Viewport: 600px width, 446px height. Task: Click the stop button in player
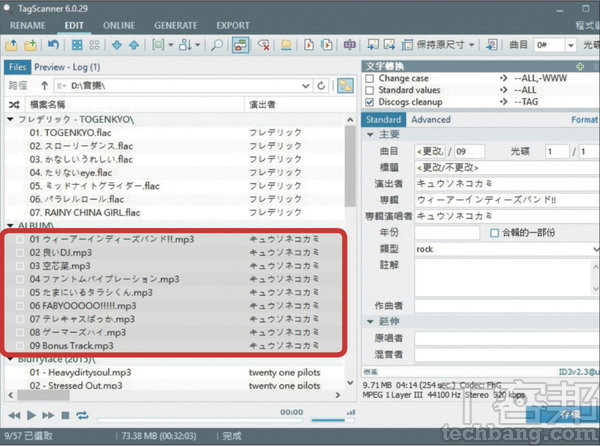point(65,415)
